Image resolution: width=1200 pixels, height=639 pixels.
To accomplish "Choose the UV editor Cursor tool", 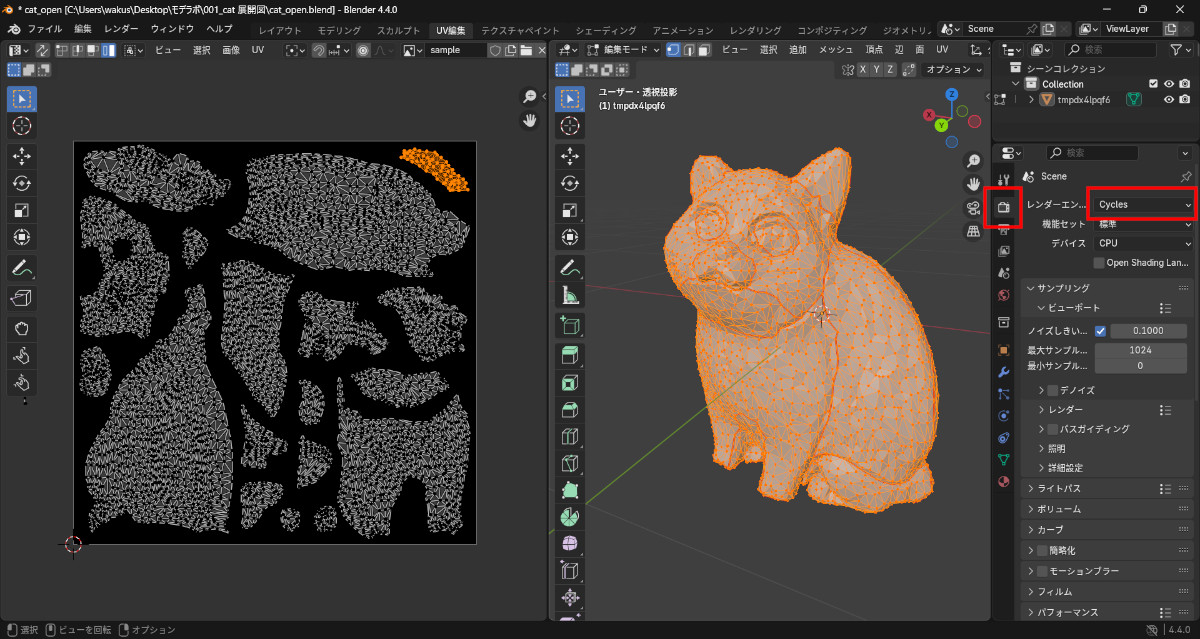I will (22, 126).
